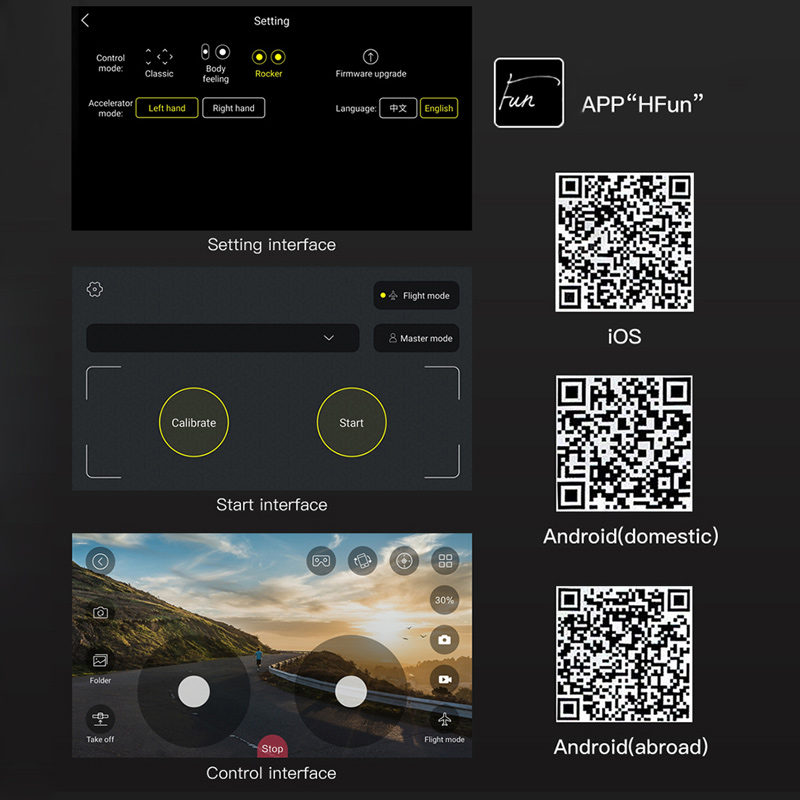Click the 'Language:' label
The width and height of the screenshot is (800, 800).
tap(356, 108)
